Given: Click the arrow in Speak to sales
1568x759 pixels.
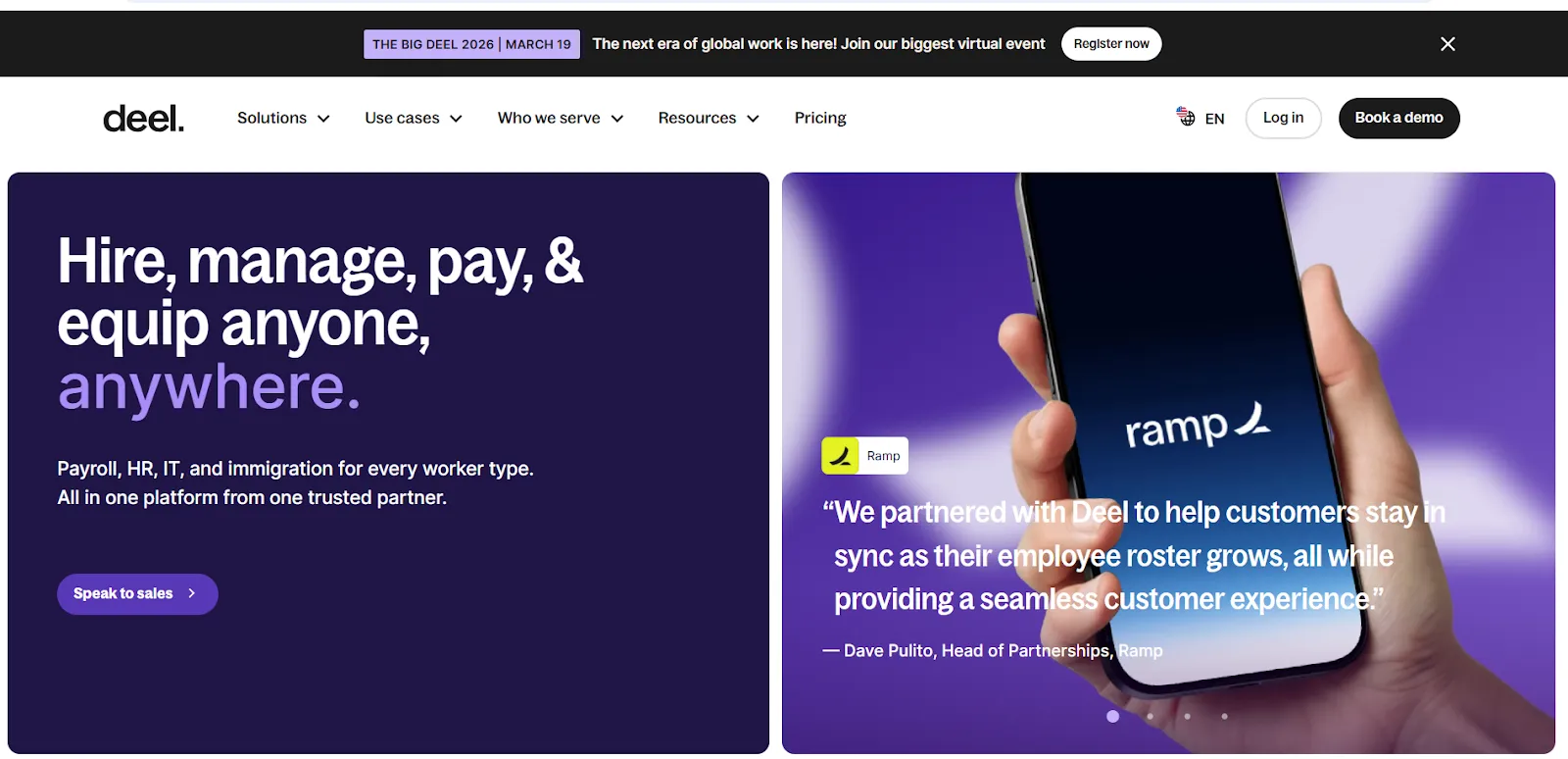Looking at the screenshot, I should pos(192,593).
